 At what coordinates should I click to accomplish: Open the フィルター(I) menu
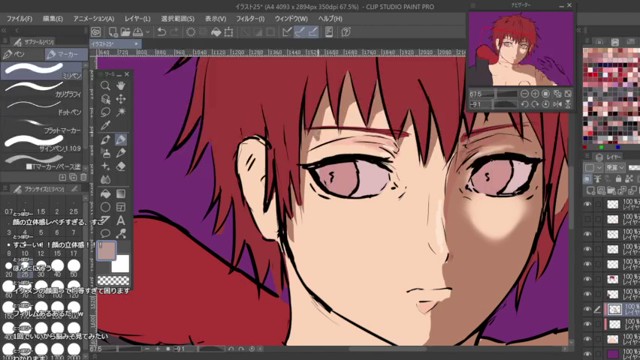tap(250, 19)
